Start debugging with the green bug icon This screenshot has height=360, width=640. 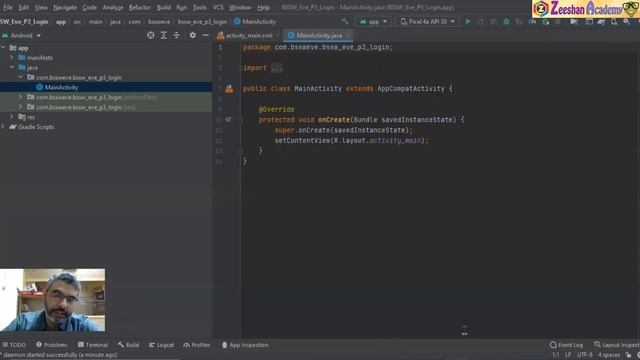[x=506, y=21]
